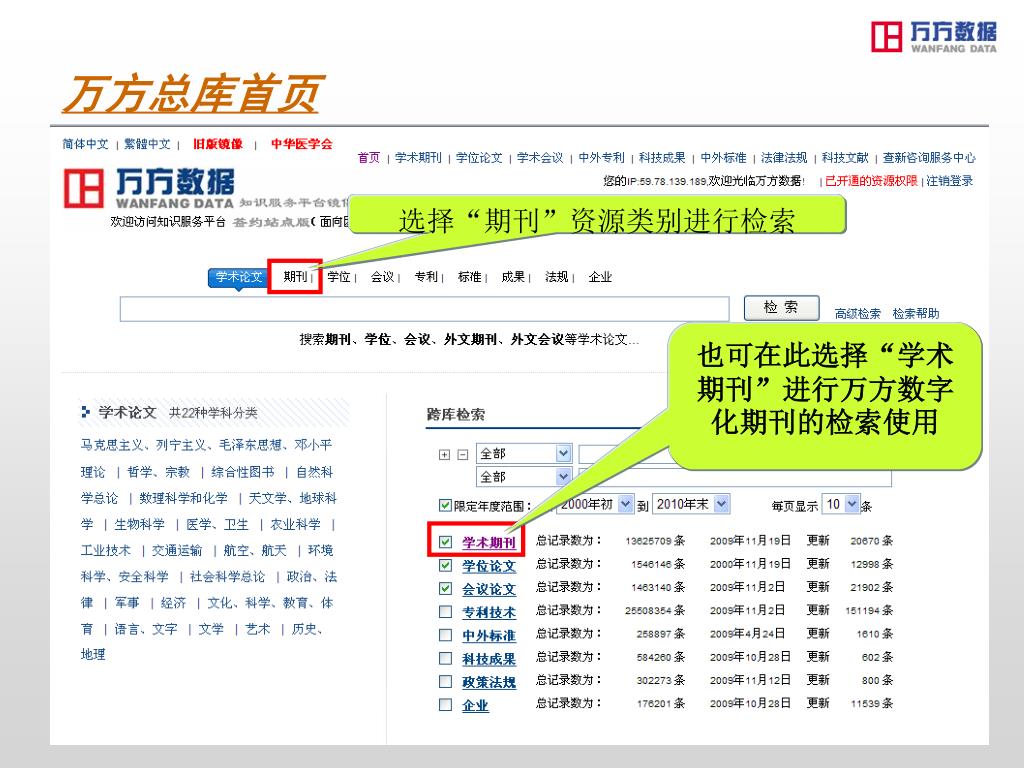
Task: Open the 学位论文 database link in list
Action: click(x=488, y=566)
